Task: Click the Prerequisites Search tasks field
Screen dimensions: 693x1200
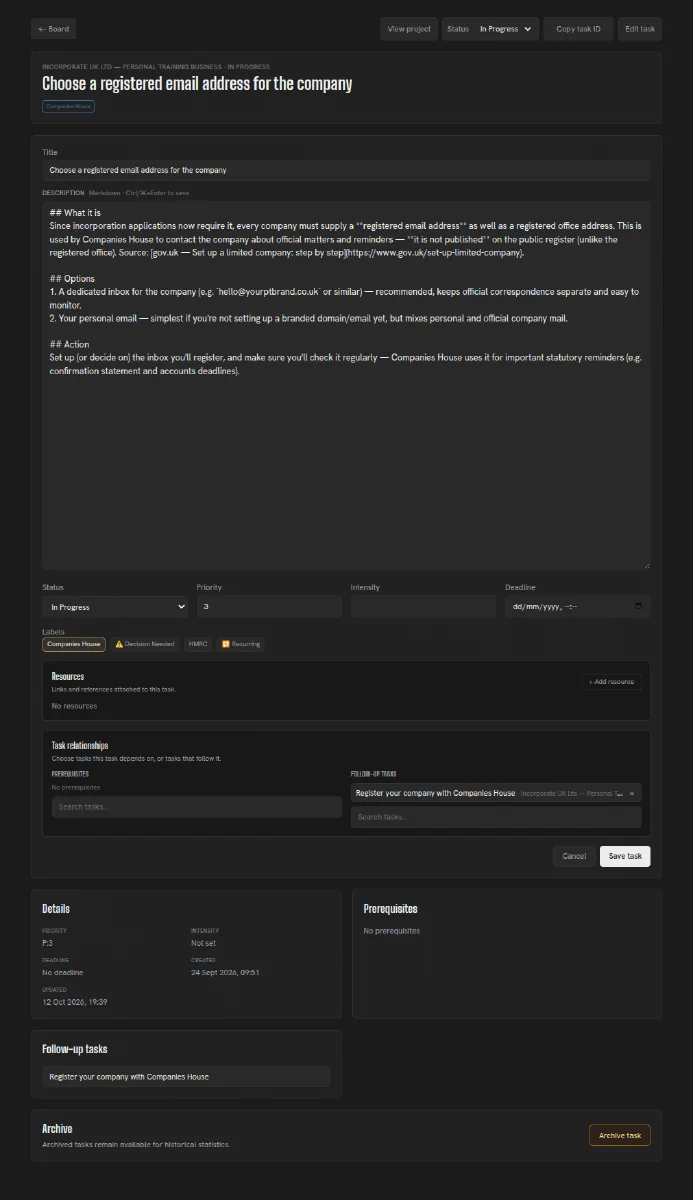Action: (x=197, y=807)
